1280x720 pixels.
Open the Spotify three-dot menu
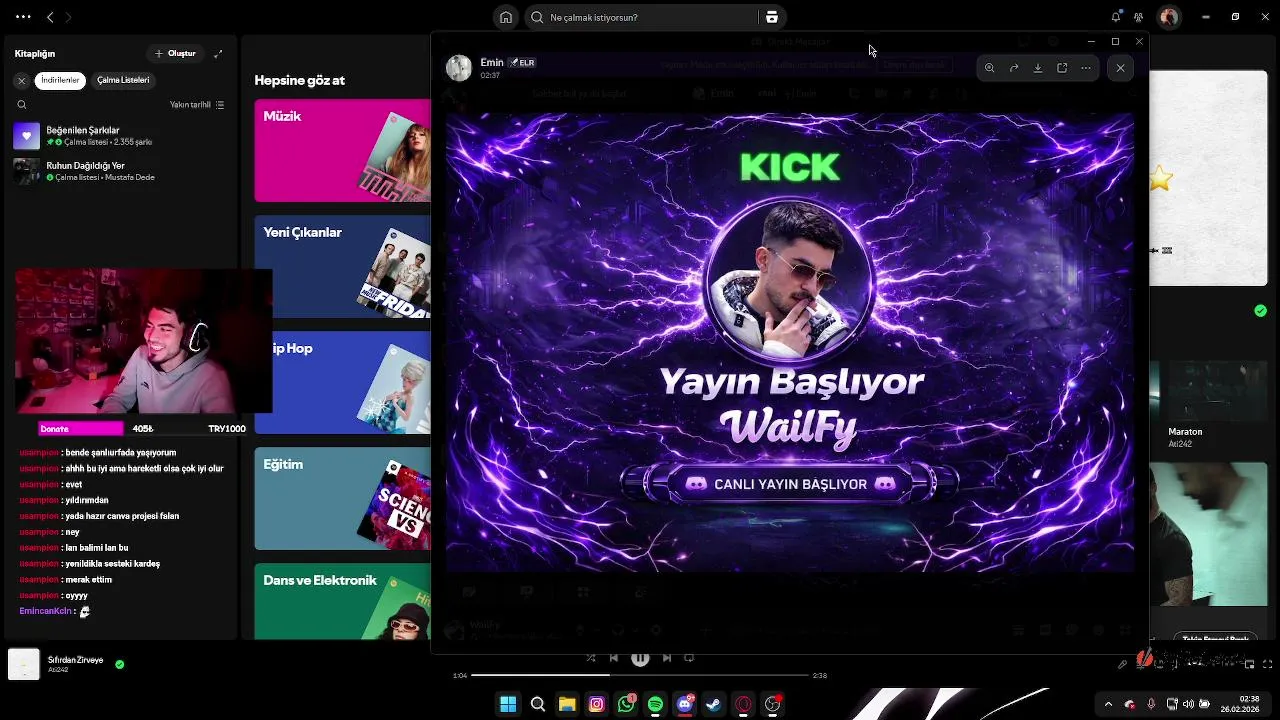(22, 17)
